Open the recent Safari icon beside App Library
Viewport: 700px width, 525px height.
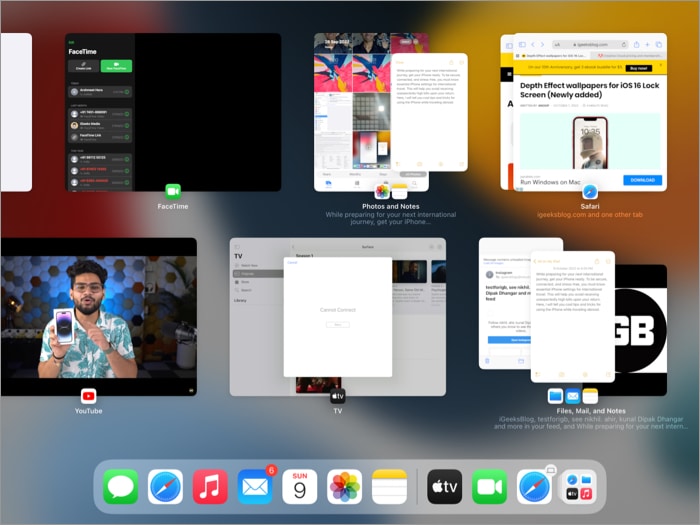click(534, 487)
